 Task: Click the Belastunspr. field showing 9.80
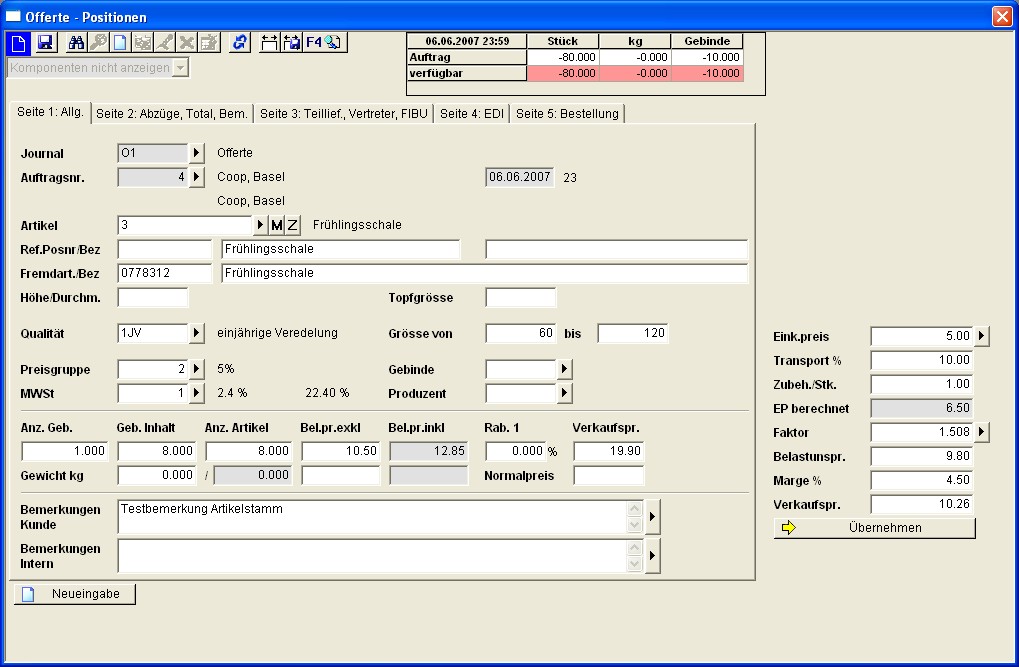point(922,456)
